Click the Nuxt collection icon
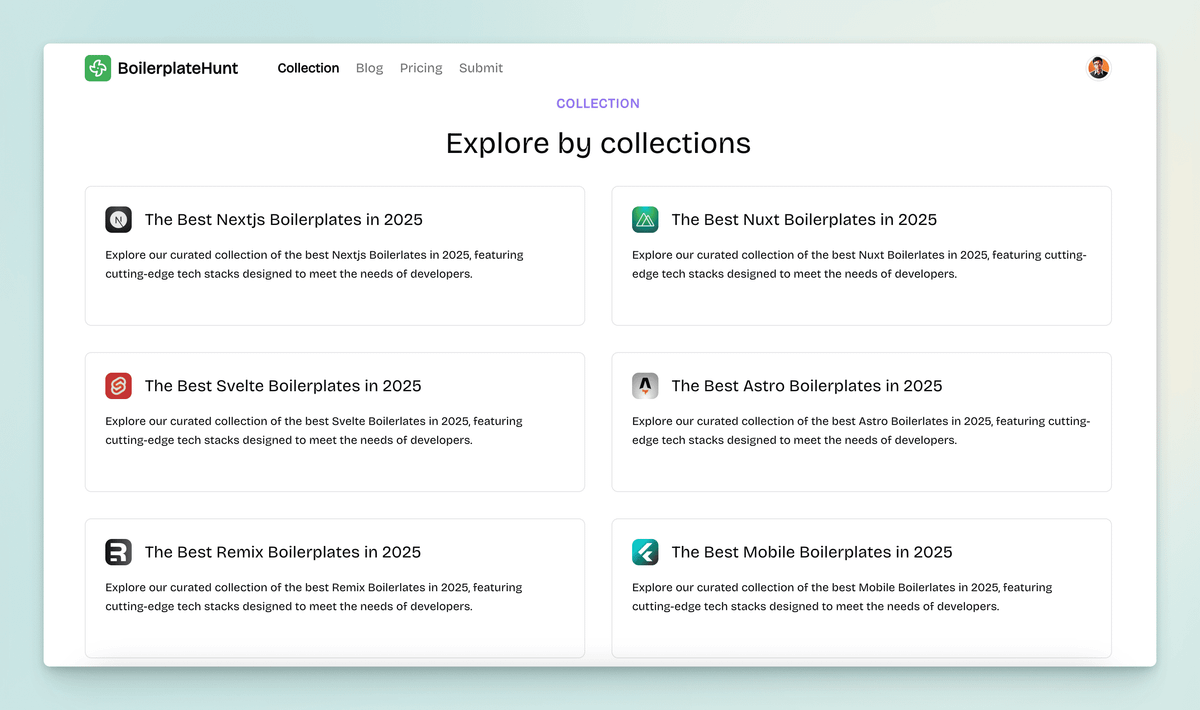 pyautogui.click(x=645, y=220)
